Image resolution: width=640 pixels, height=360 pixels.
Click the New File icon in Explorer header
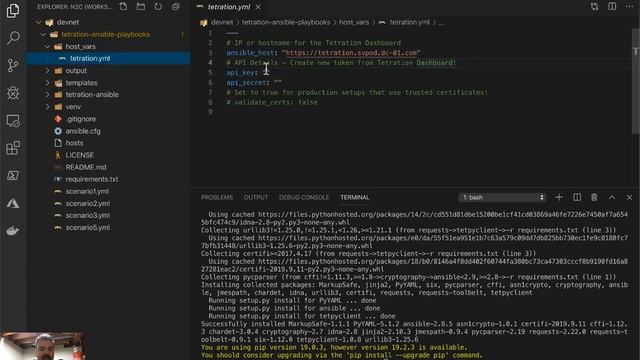[123, 7]
